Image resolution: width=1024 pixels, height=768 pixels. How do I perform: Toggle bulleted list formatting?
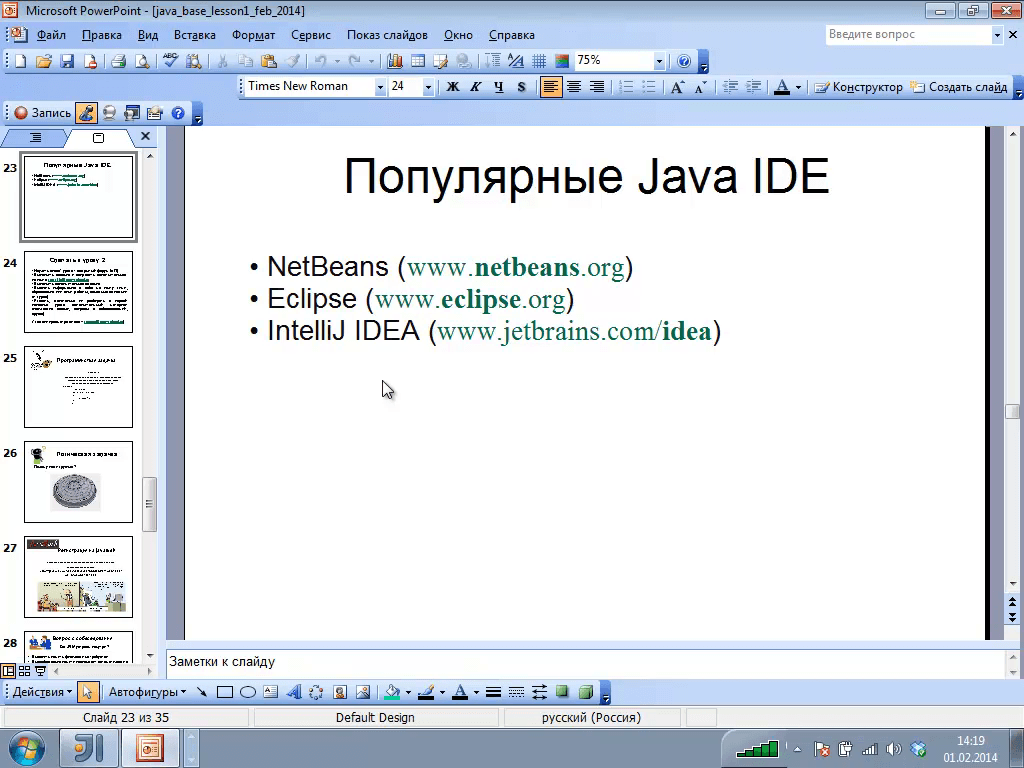tap(648, 87)
